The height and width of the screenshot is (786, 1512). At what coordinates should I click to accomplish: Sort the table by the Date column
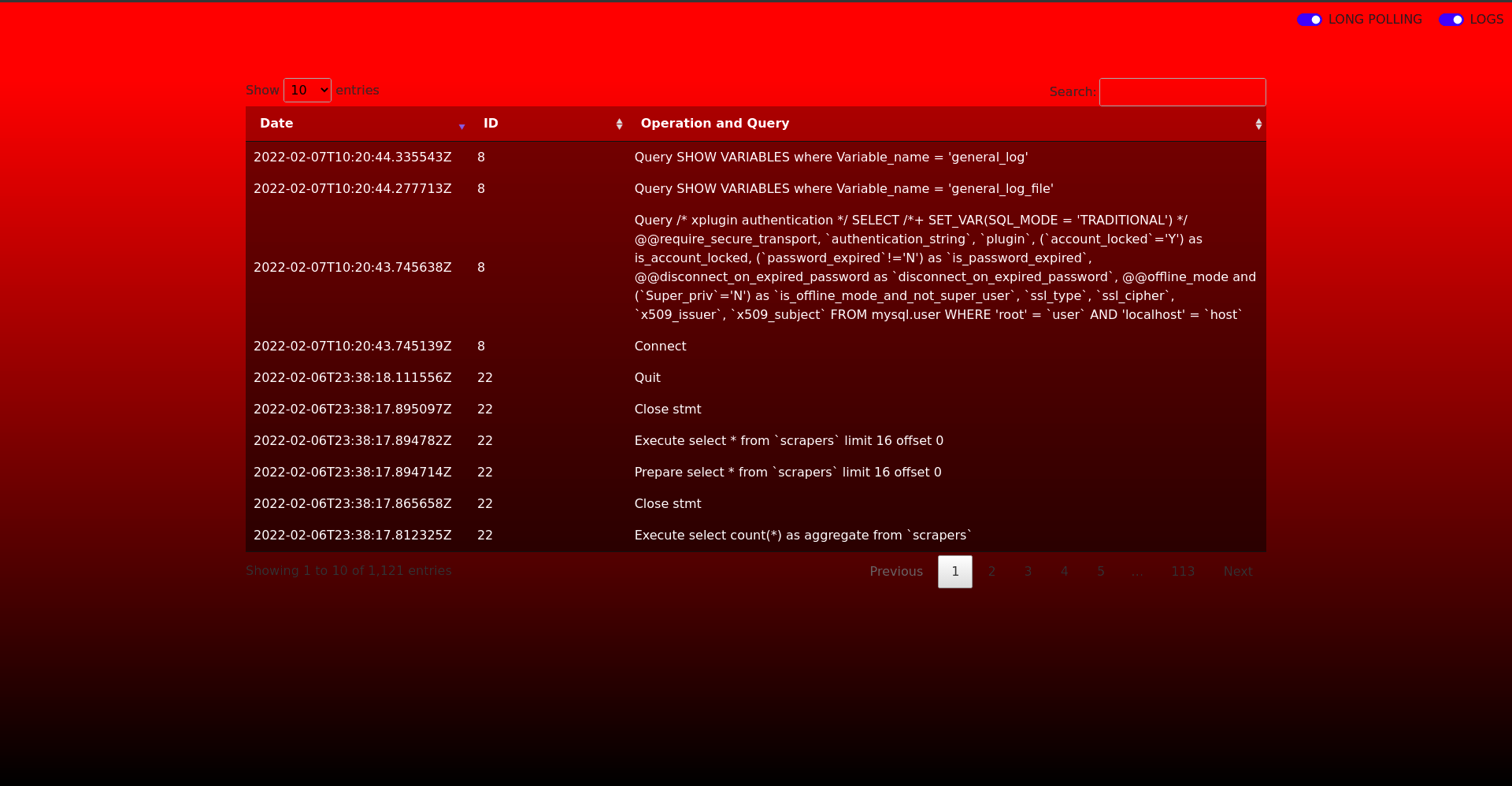point(354,124)
